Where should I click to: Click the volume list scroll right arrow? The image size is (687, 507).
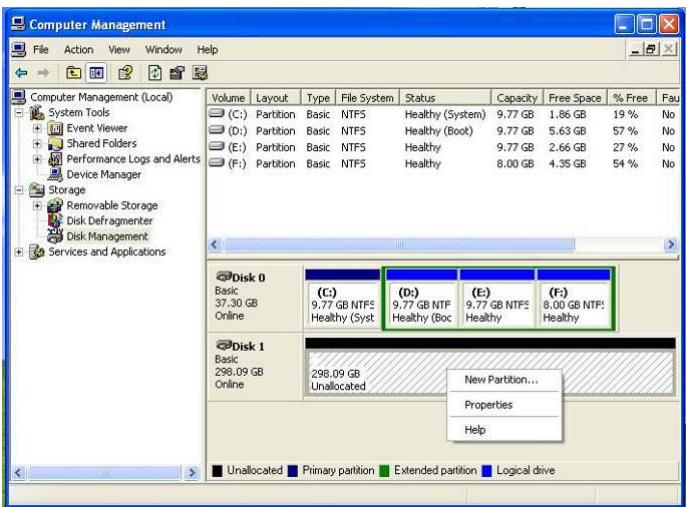(671, 245)
